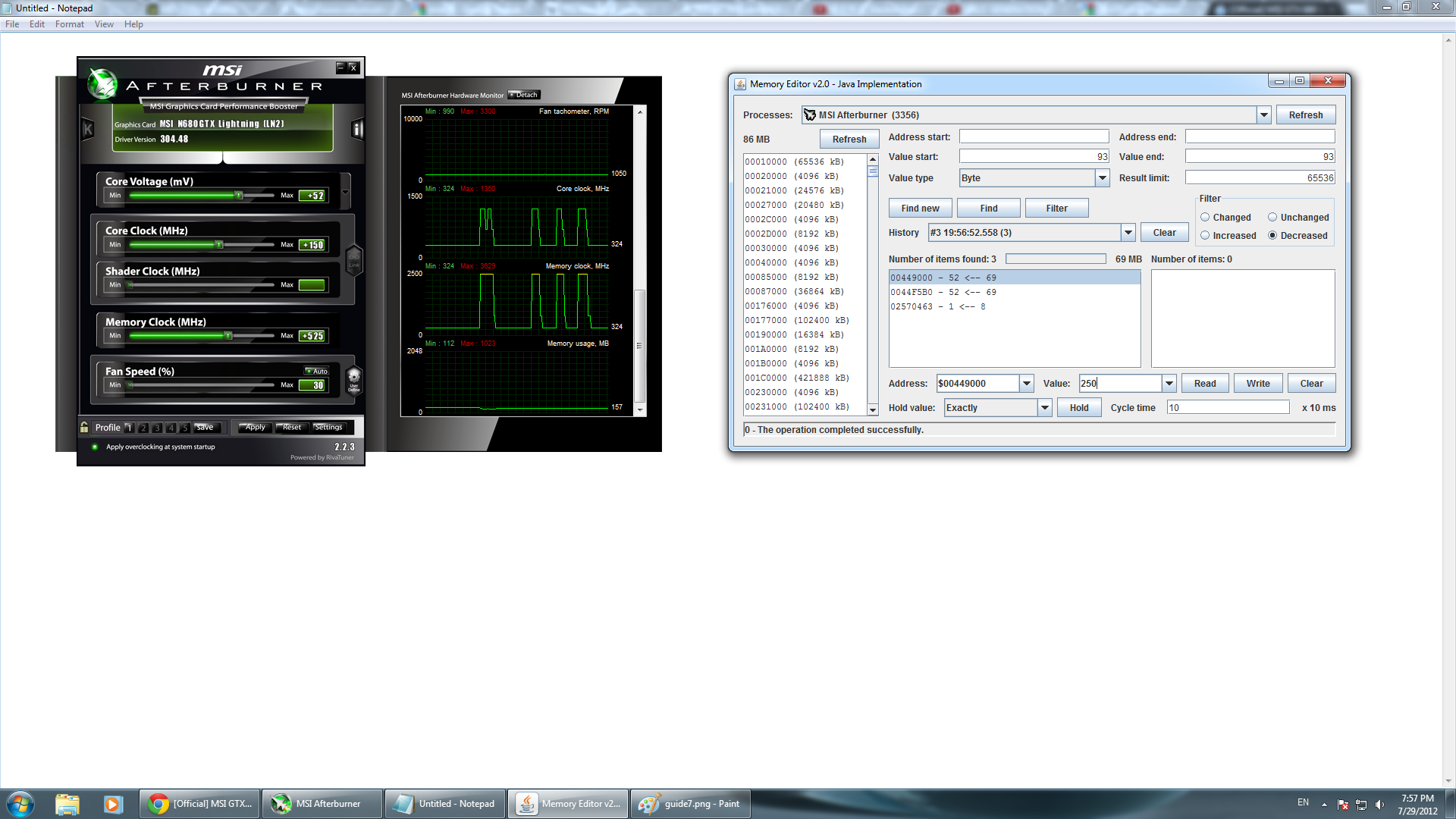
Task: Switch to guide7.png Paint taskbar item
Action: [691, 804]
